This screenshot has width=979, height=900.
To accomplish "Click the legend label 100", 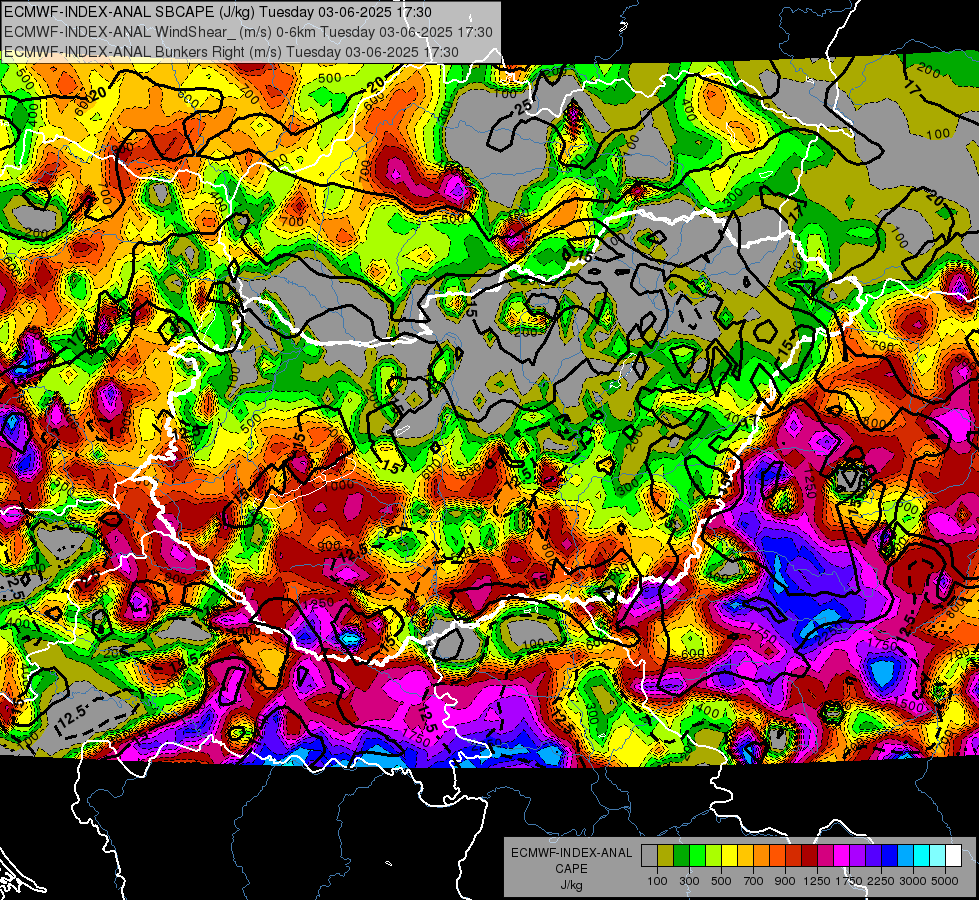I will [x=657, y=881].
